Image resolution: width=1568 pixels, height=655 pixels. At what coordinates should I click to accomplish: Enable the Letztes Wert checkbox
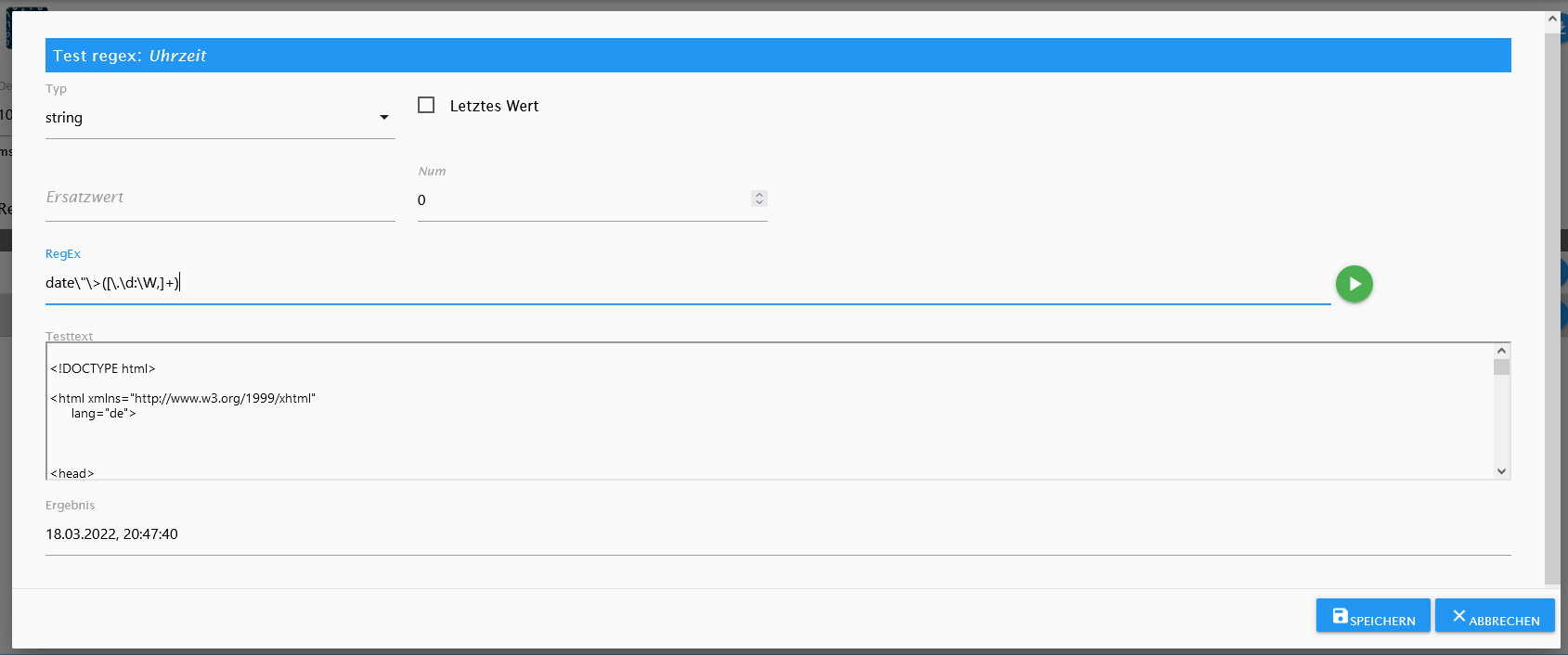pyautogui.click(x=426, y=106)
